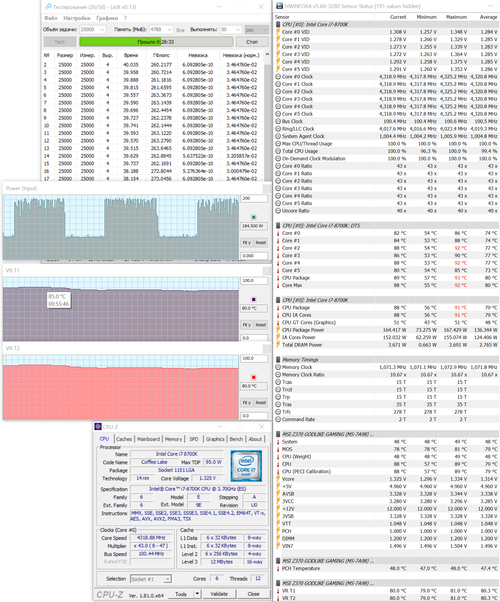Click the Average column header in HWiNFO
This screenshot has width=500, height=602.
tap(488, 17)
